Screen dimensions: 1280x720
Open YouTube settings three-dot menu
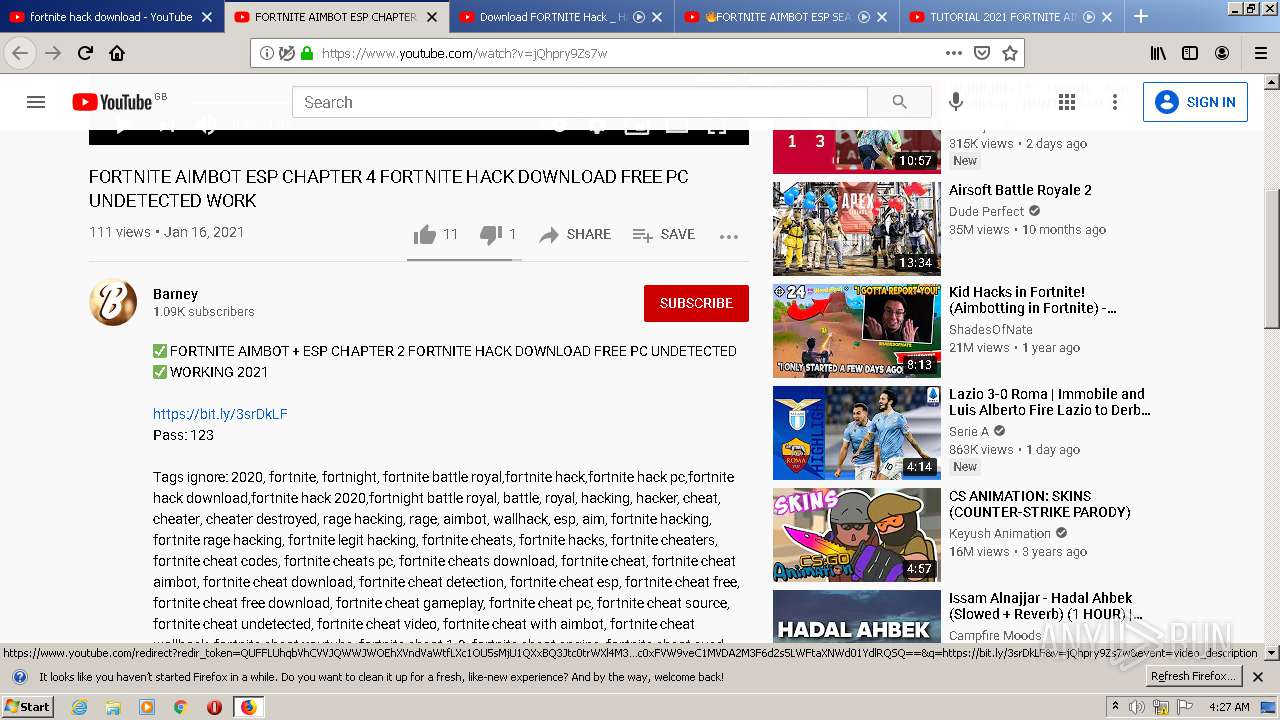(x=1115, y=102)
